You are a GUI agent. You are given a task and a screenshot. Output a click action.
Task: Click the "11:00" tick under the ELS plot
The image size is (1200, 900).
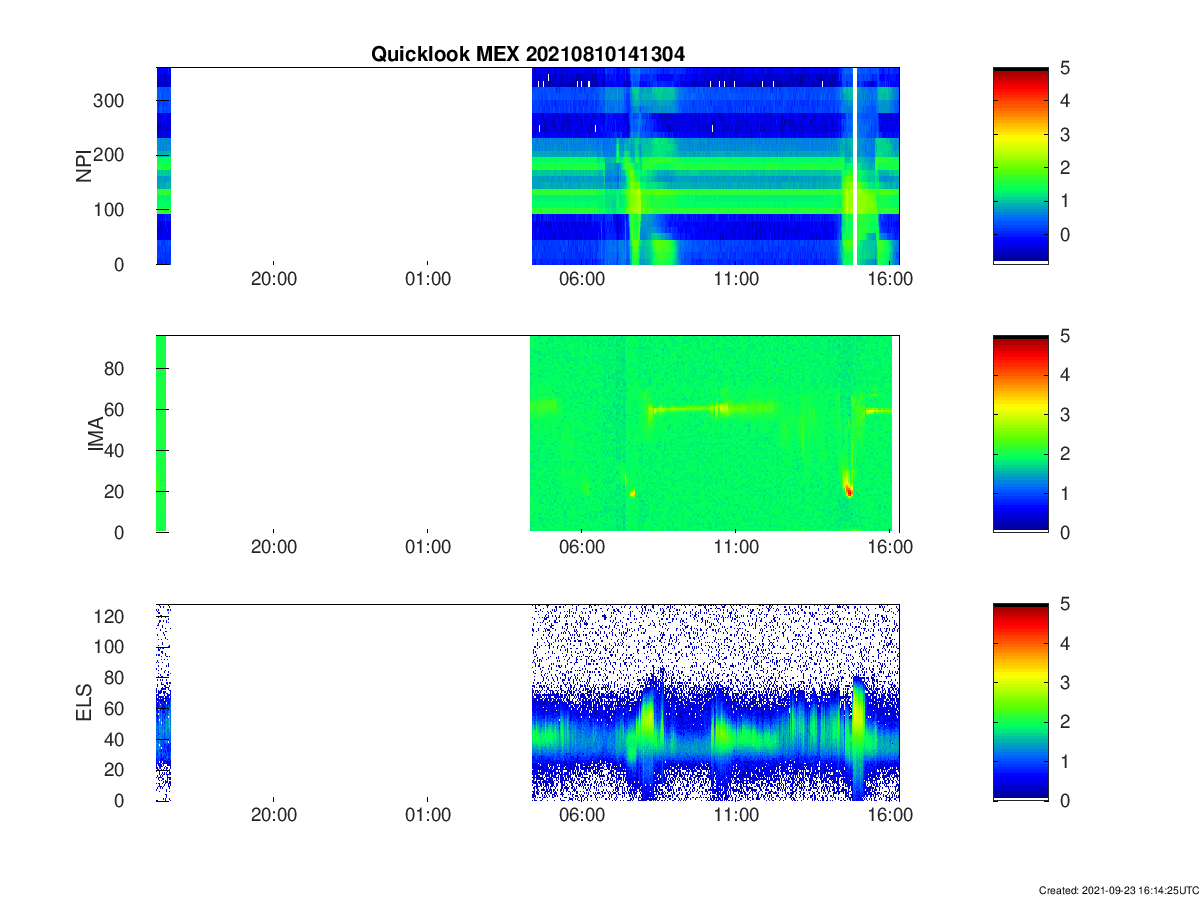click(x=736, y=816)
